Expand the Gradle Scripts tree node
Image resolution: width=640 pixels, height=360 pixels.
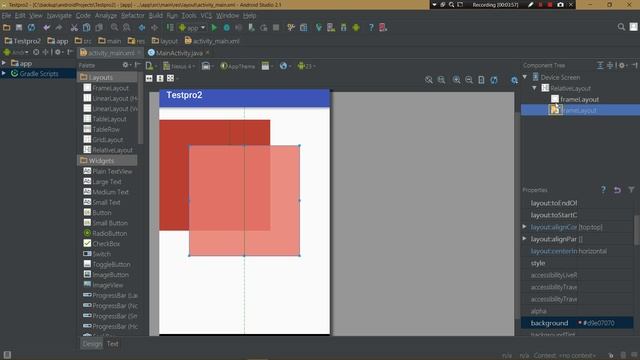click(4, 73)
